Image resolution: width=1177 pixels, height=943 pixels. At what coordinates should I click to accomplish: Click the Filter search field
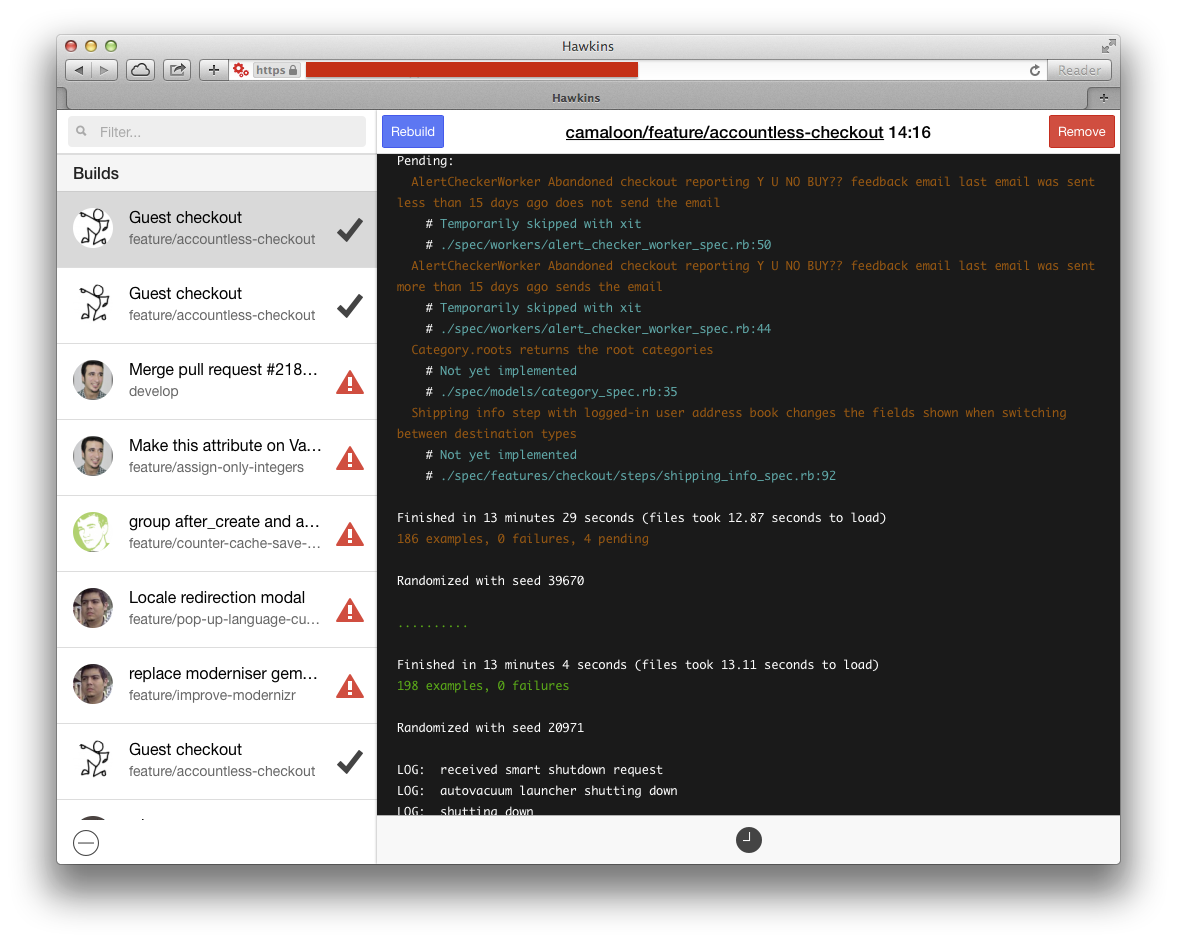pyautogui.click(x=217, y=131)
